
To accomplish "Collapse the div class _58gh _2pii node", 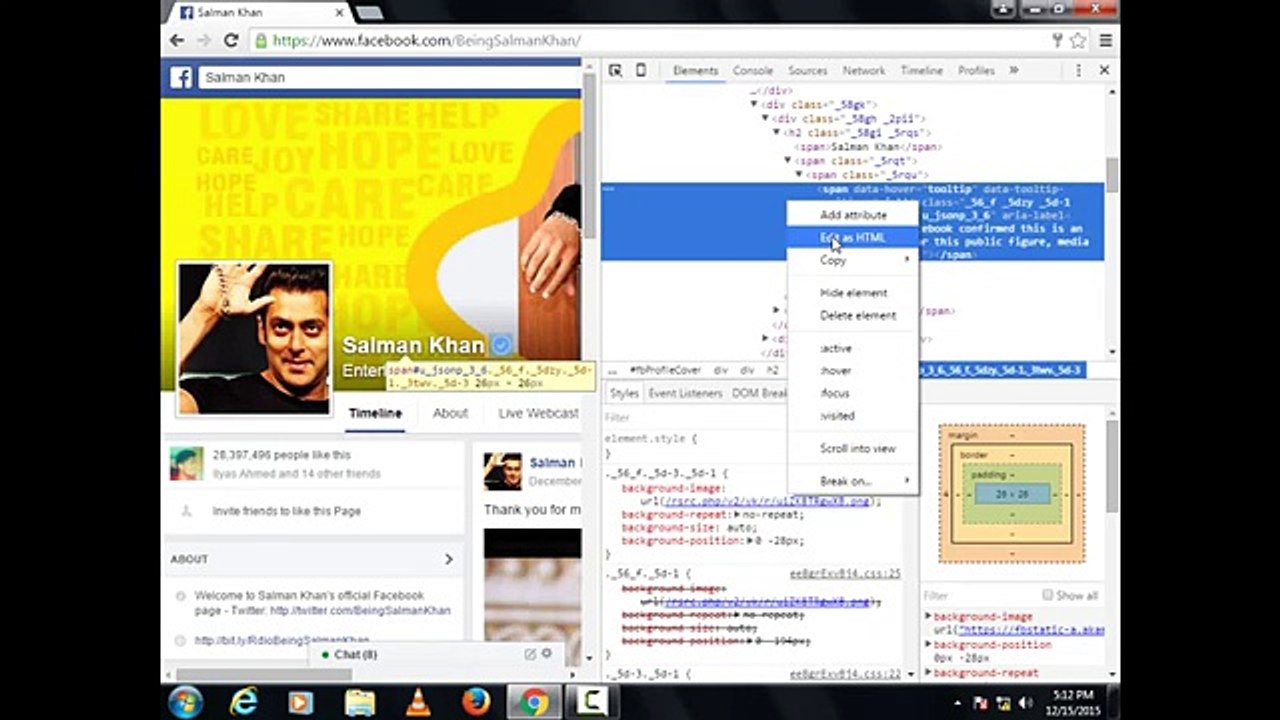I will click(x=765, y=118).
